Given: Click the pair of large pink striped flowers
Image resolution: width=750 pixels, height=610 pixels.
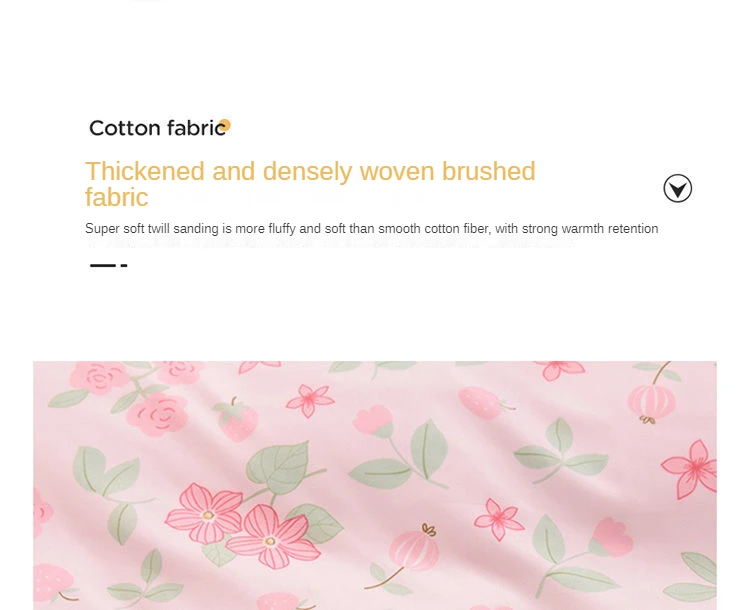Looking at the screenshot, I should (242, 525).
